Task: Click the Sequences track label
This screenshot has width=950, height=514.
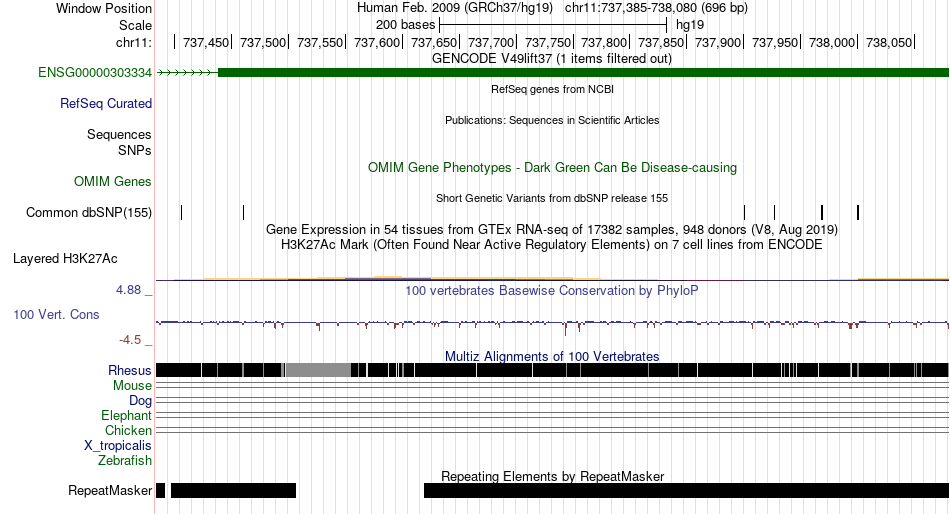Action: point(119,135)
